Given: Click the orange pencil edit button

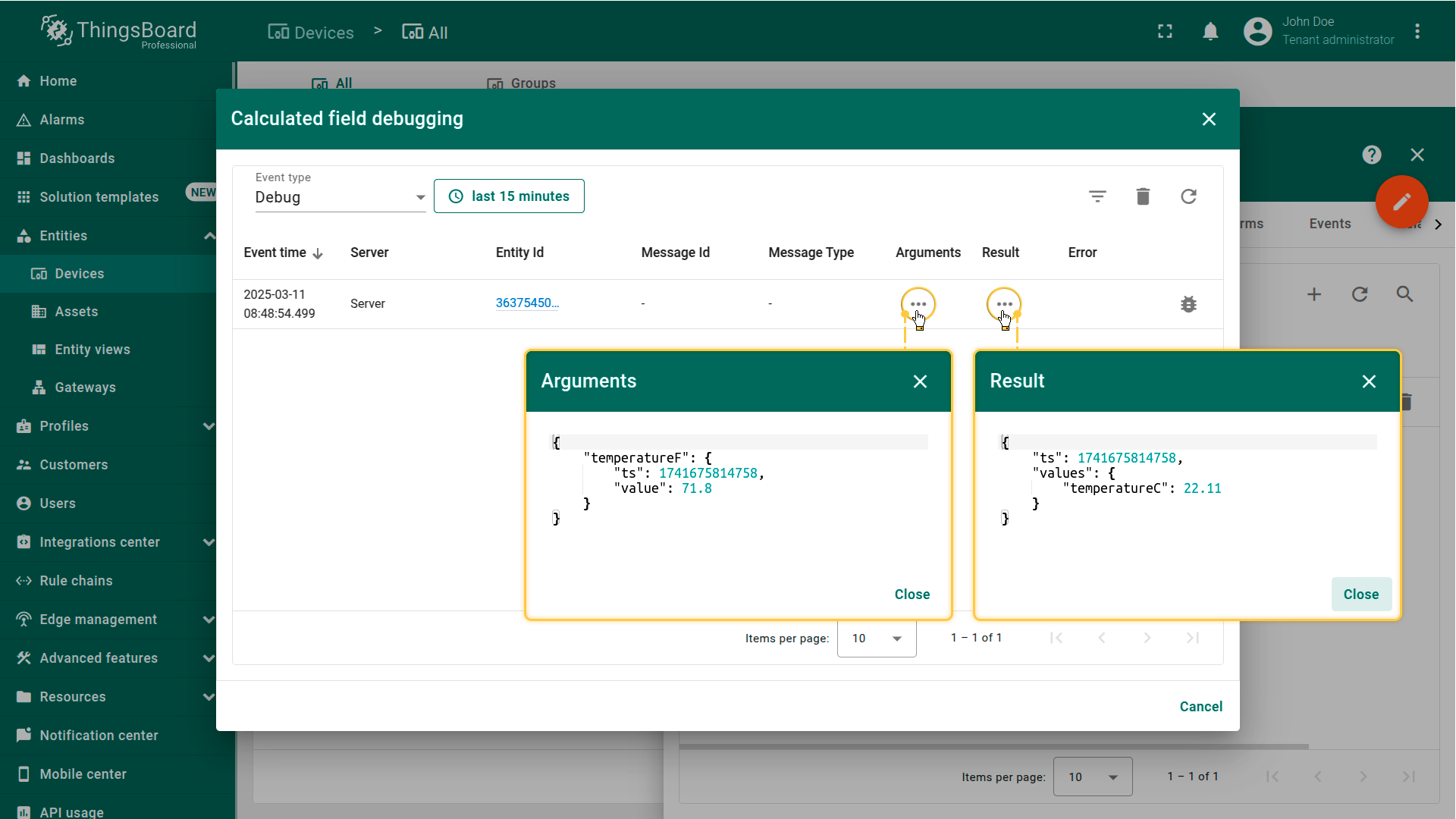Looking at the screenshot, I should [x=1401, y=202].
